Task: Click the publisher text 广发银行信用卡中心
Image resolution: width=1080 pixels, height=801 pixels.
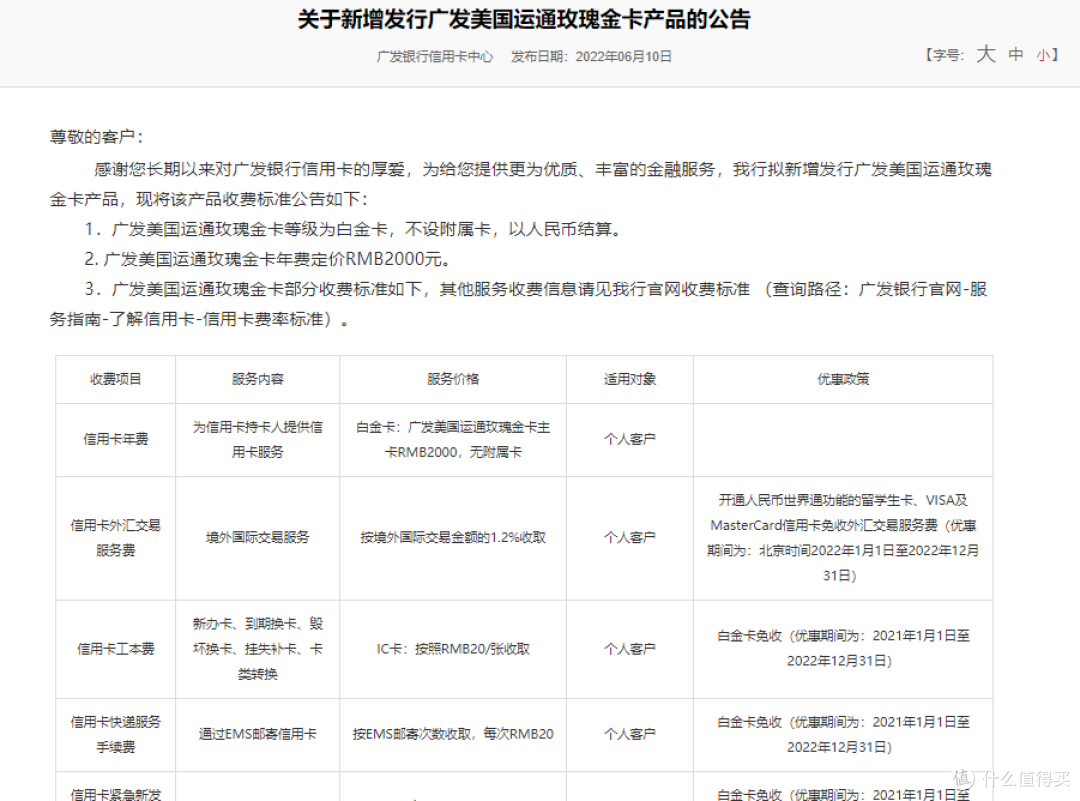Action: (x=435, y=56)
